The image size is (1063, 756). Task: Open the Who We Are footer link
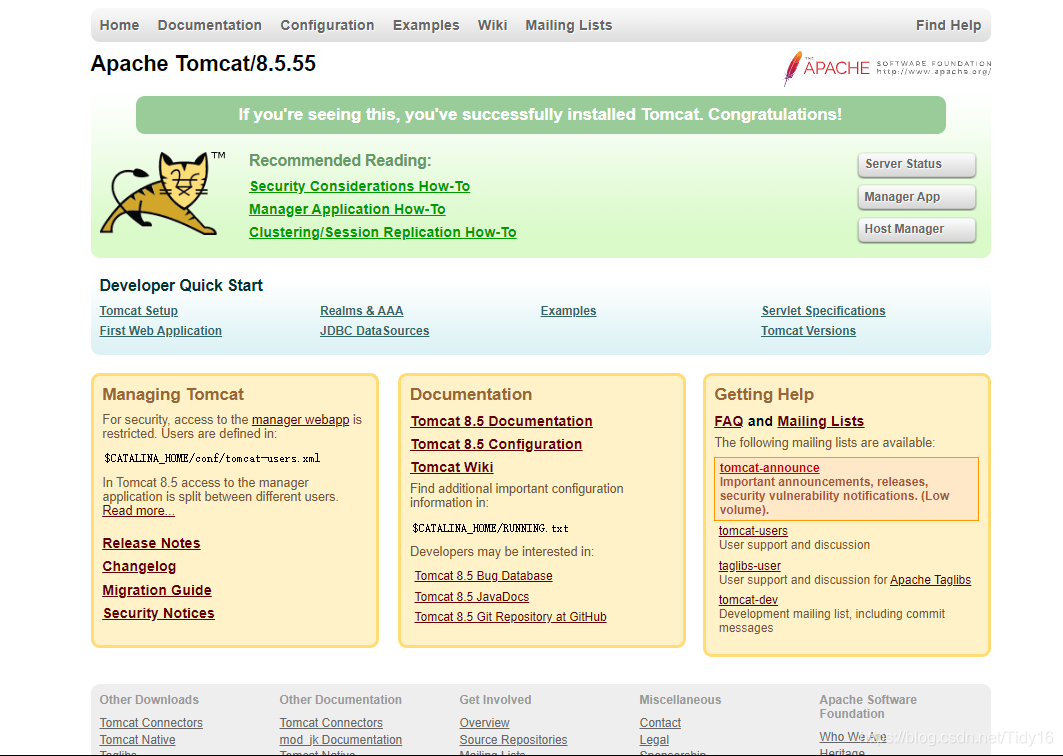click(x=853, y=737)
